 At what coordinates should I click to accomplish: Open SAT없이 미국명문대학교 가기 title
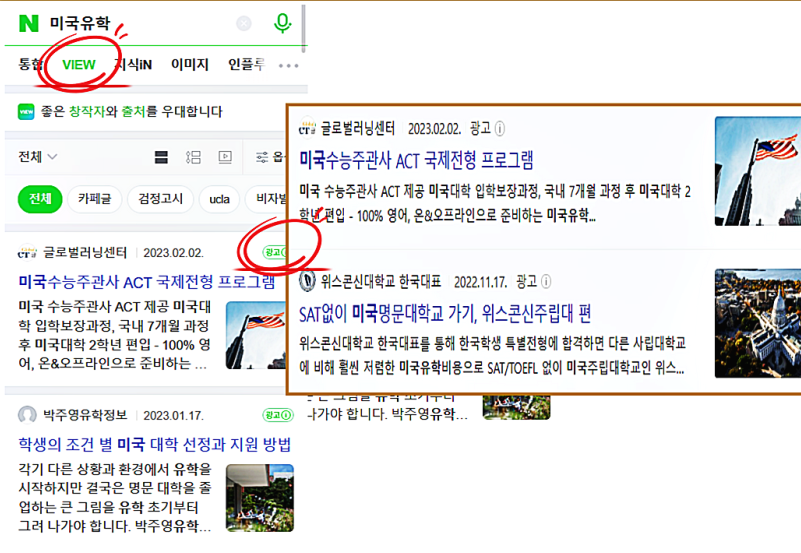click(445, 314)
